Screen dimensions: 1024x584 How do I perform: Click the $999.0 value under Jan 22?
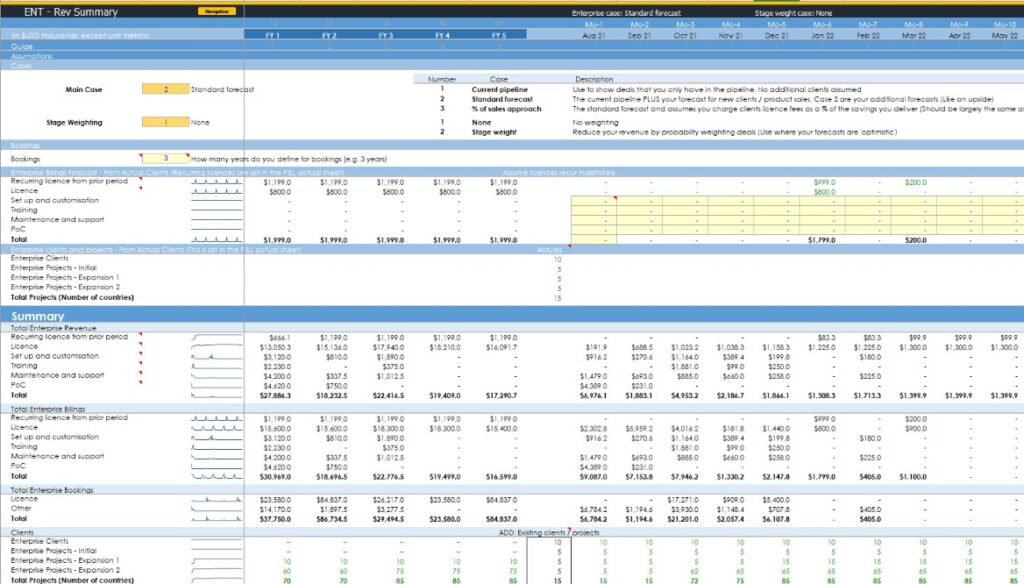point(823,182)
